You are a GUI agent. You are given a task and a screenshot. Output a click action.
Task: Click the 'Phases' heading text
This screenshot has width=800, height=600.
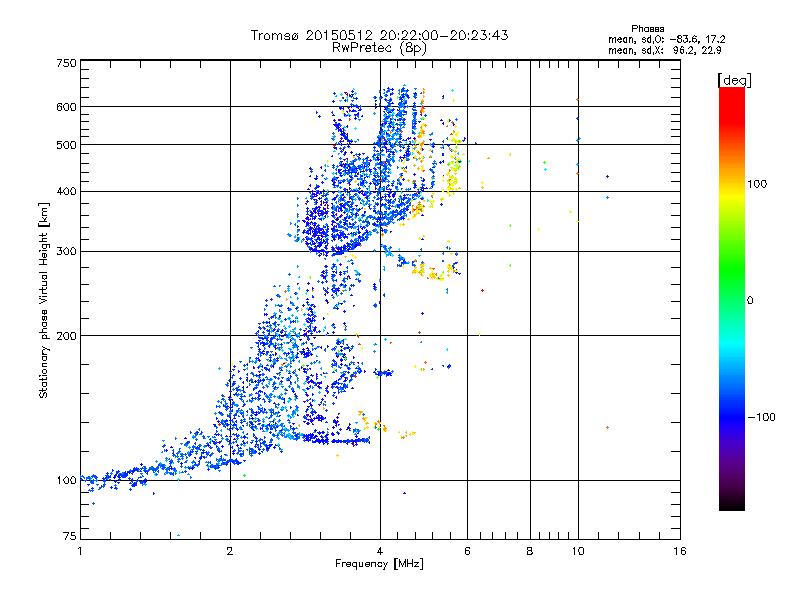click(647, 29)
